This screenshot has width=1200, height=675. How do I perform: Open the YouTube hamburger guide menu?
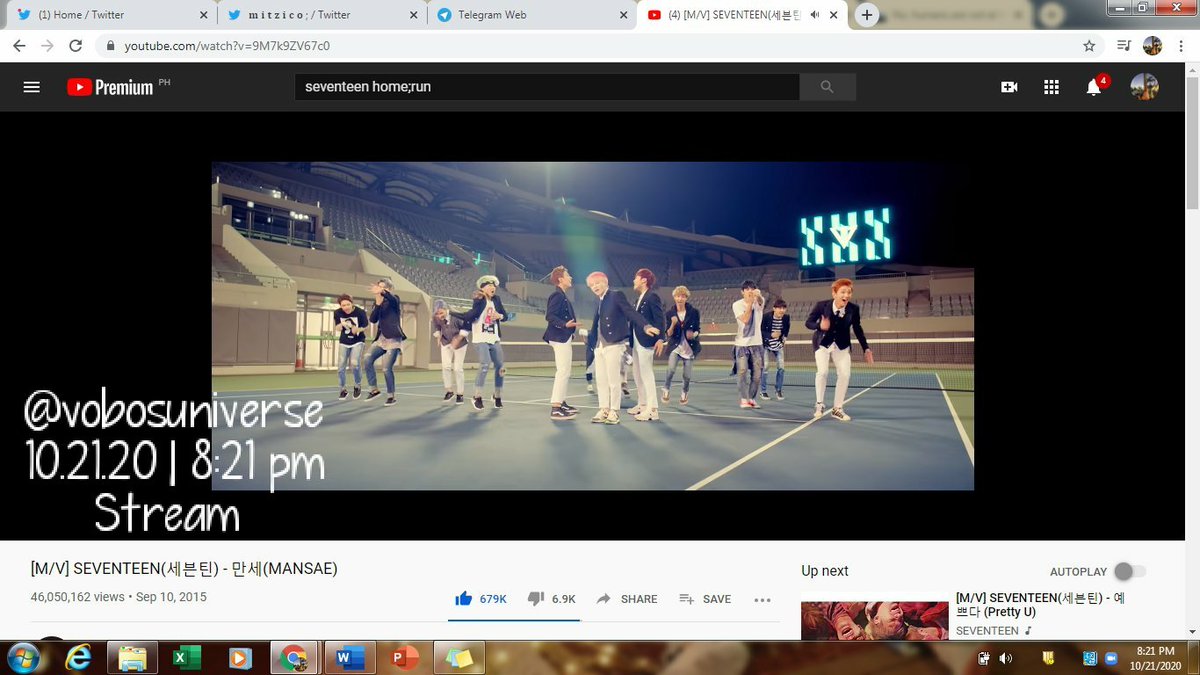click(x=31, y=87)
